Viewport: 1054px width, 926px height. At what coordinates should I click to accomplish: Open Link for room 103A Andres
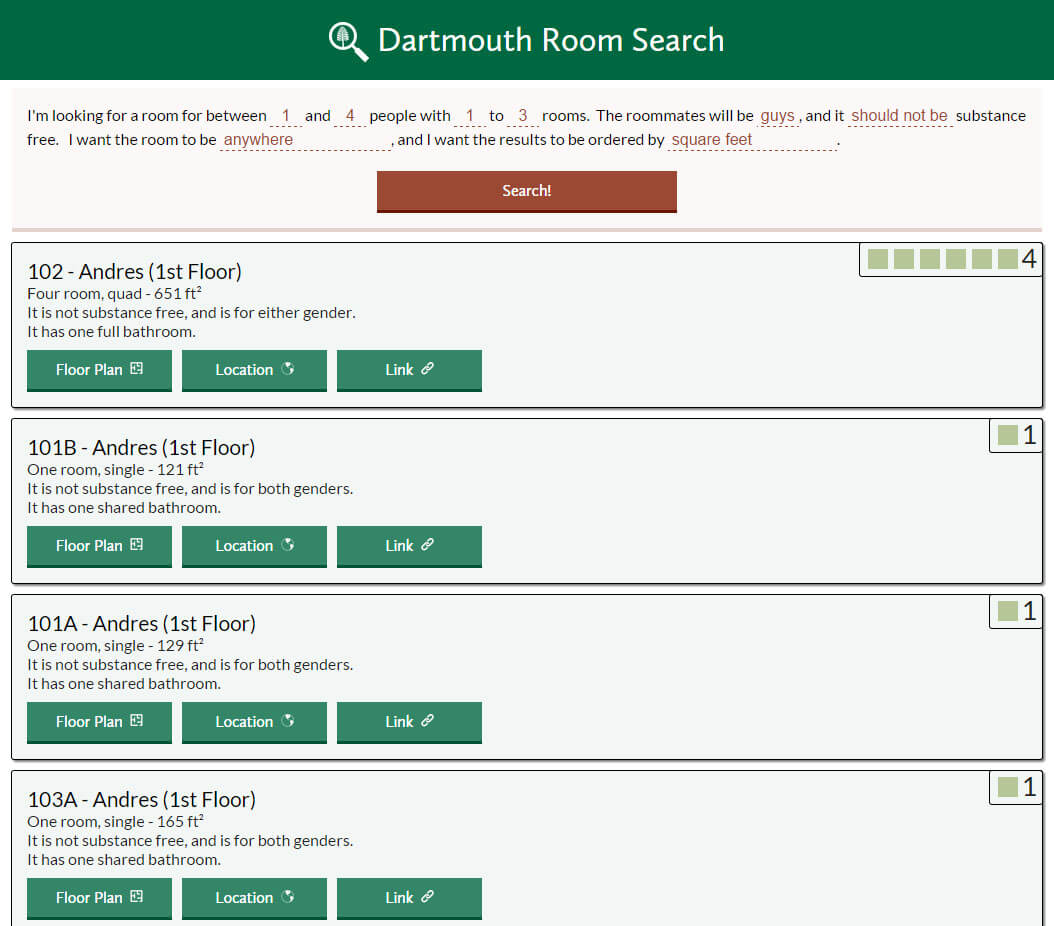coord(409,898)
